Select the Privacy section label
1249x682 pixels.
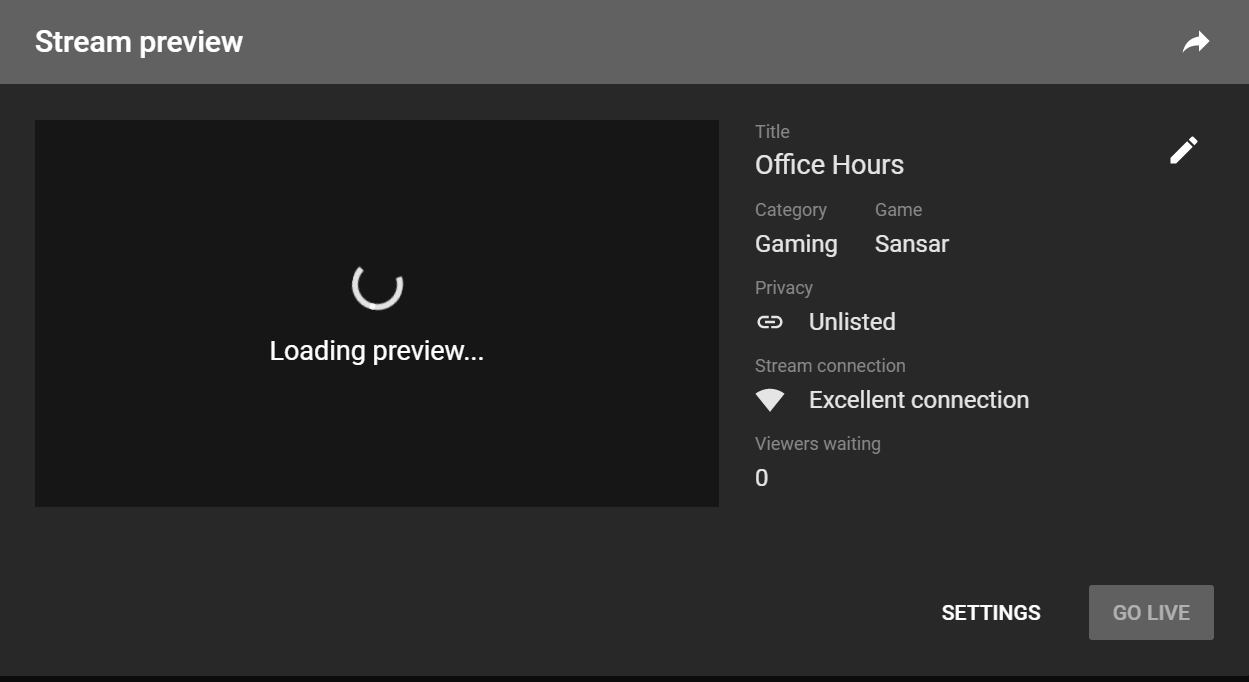(783, 287)
